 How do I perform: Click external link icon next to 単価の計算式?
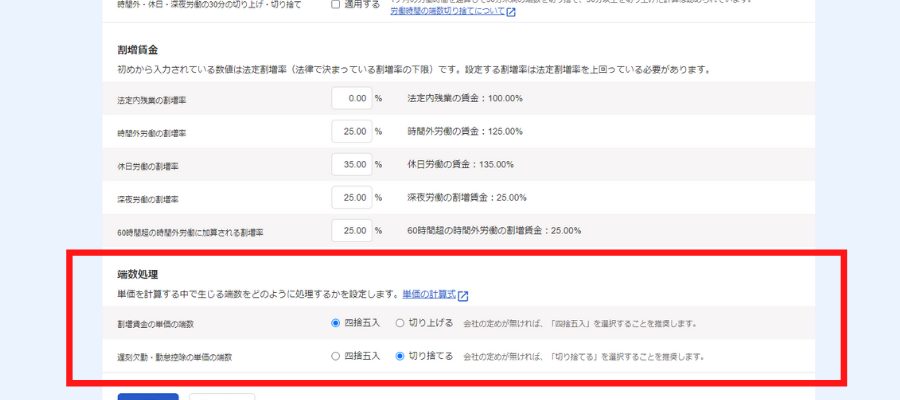[463, 296]
